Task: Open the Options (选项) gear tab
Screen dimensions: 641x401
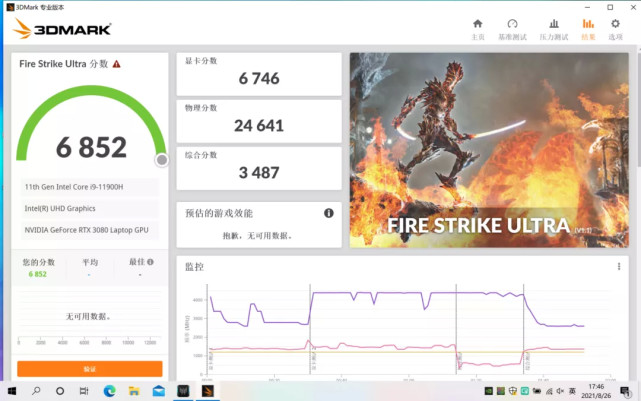Action: pyautogui.click(x=615, y=29)
